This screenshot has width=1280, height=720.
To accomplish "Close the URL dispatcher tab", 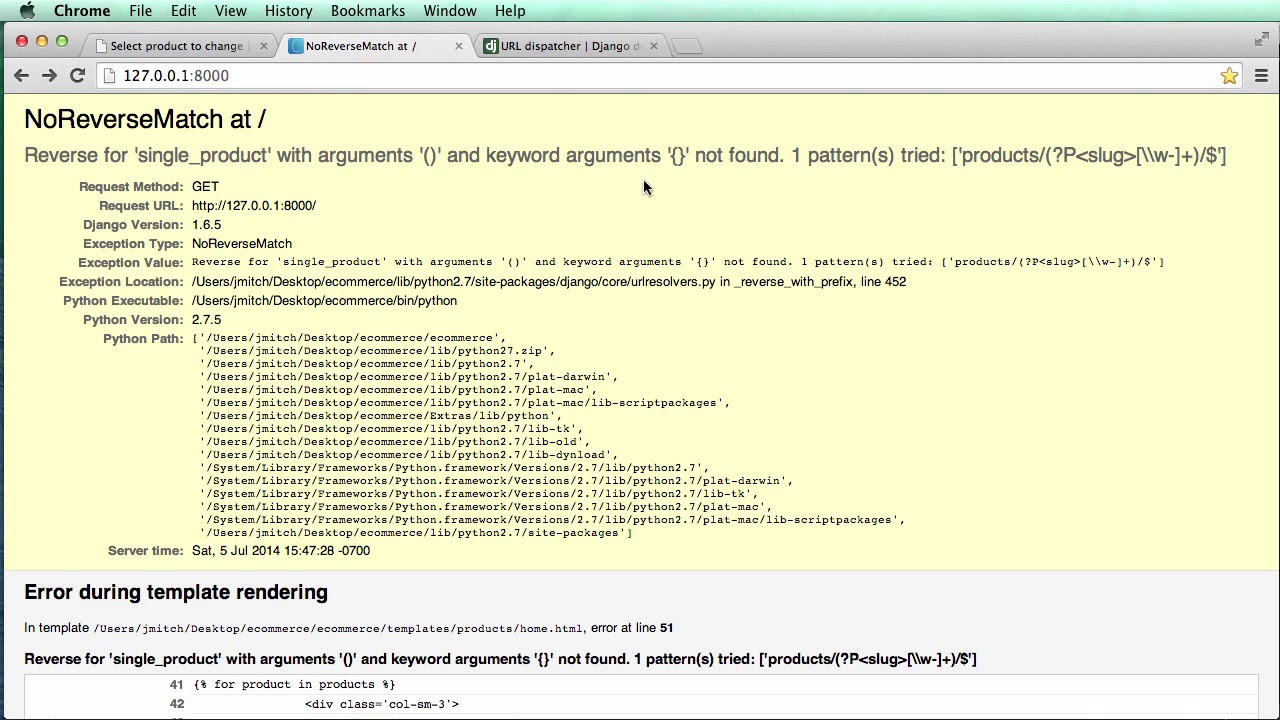I will click(654, 46).
